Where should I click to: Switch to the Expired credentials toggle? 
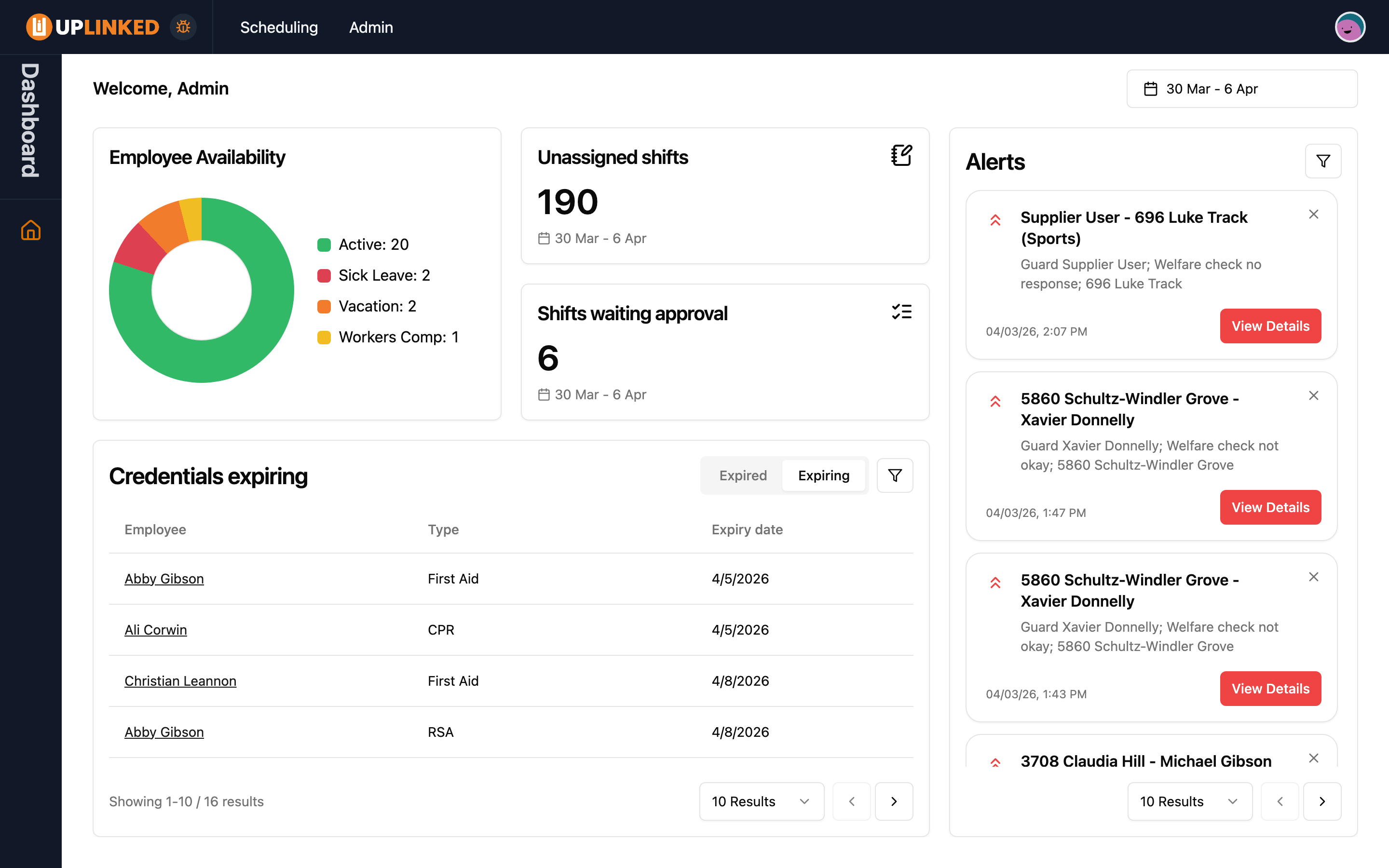pyautogui.click(x=743, y=475)
